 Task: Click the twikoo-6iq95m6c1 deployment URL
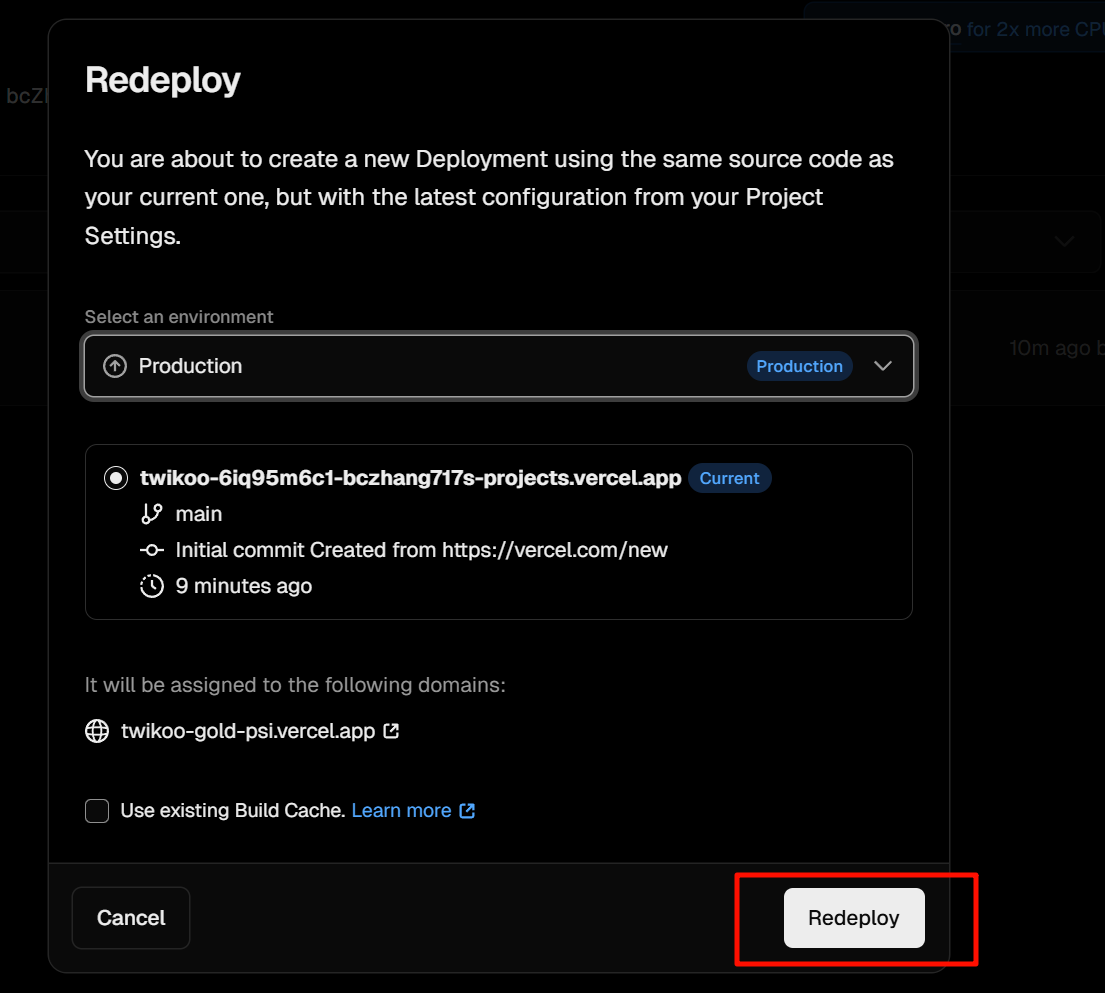(410, 478)
